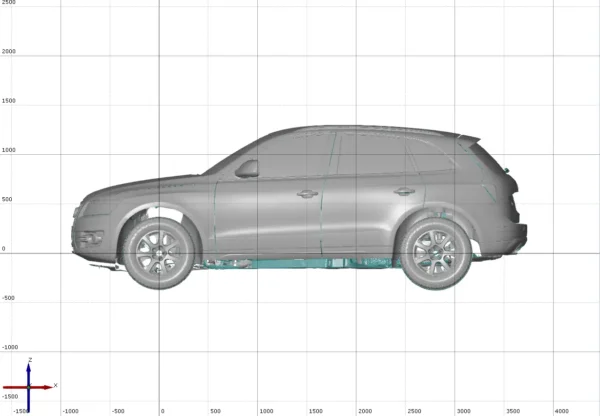This screenshot has width=600, height=416.
Task: Click the vertical axis label 2000
Action: [8, 51]
